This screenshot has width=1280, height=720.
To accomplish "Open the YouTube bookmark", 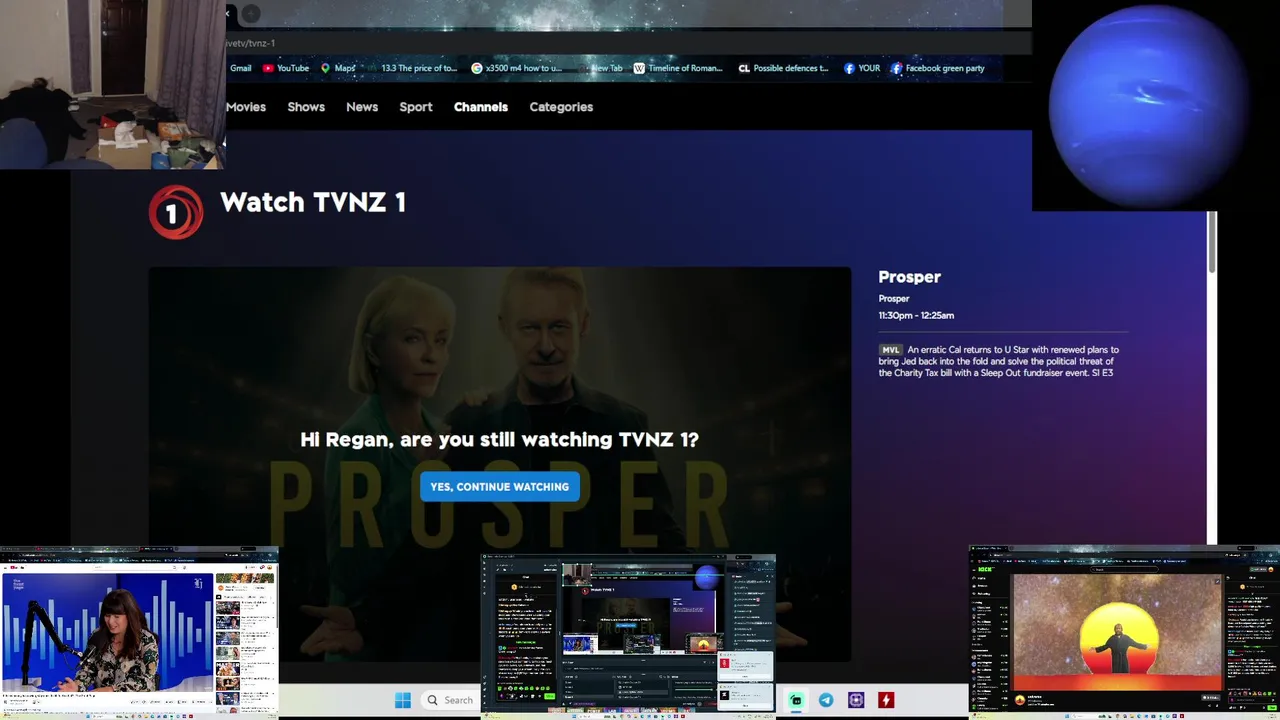I will pos(286,68).
